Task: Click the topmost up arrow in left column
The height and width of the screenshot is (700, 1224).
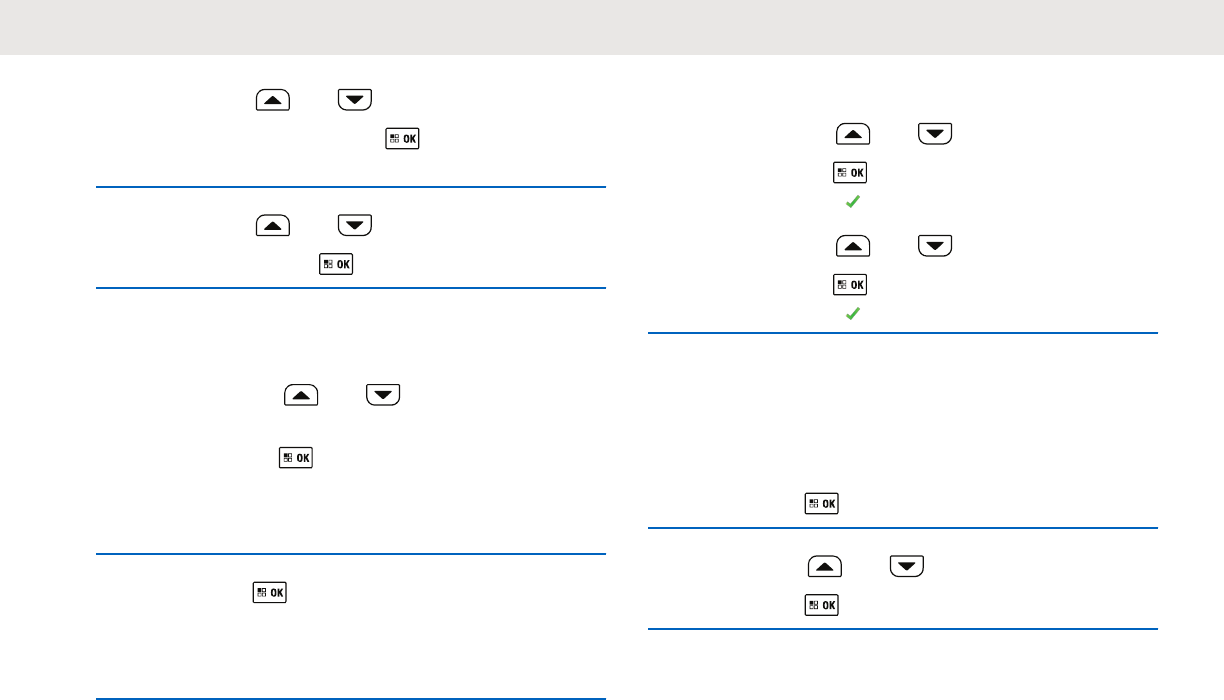Action: click(x=273, y=99)
